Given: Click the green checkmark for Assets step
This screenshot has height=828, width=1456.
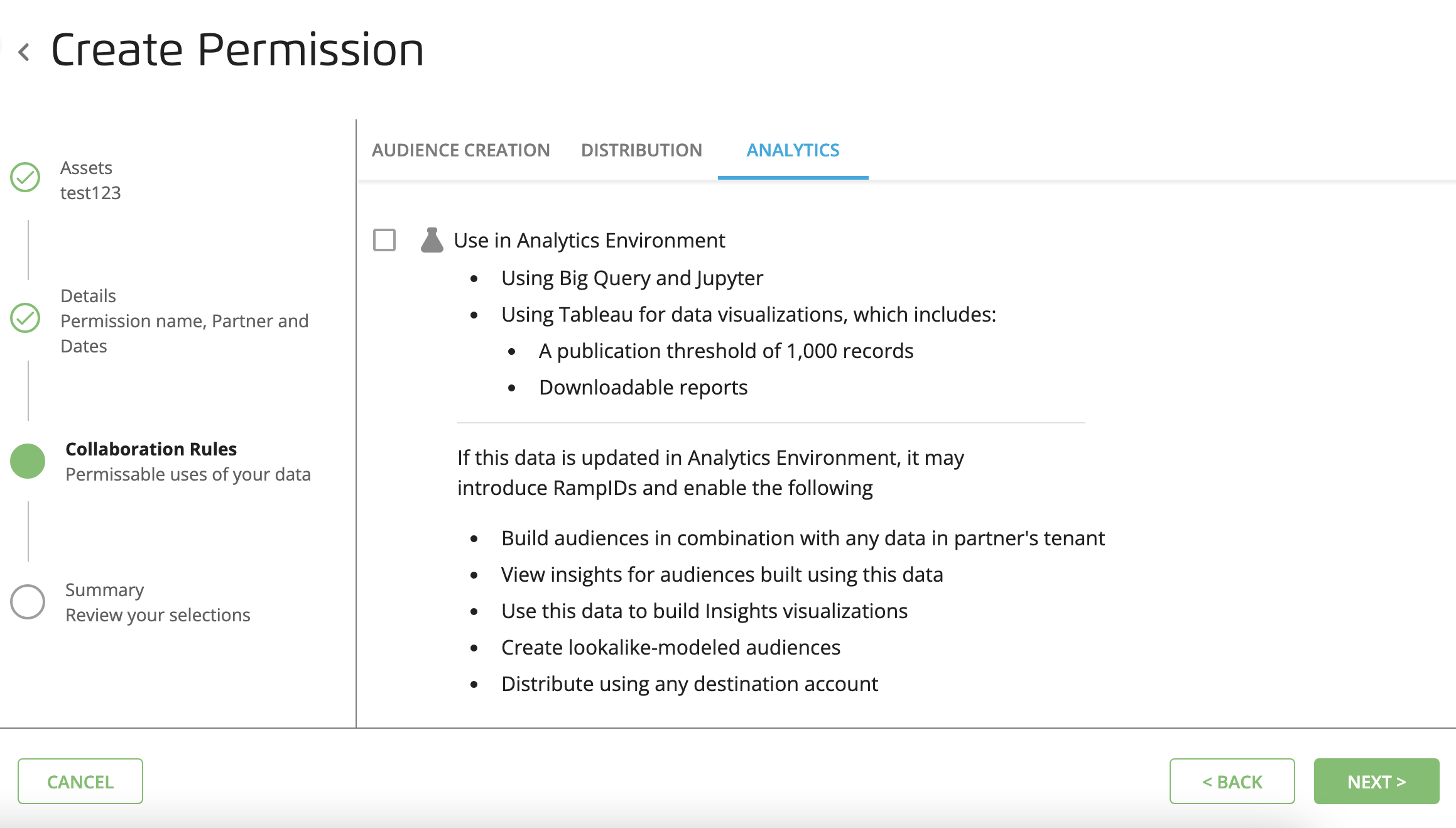Looking at the screenshot, I should (x=25, y=177).
